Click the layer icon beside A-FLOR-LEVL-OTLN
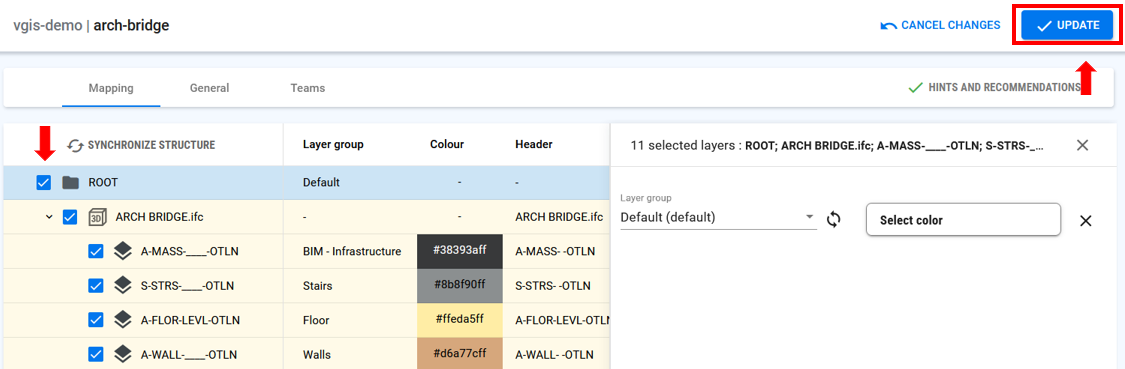 pyautogui.click(x=123, y=319)
